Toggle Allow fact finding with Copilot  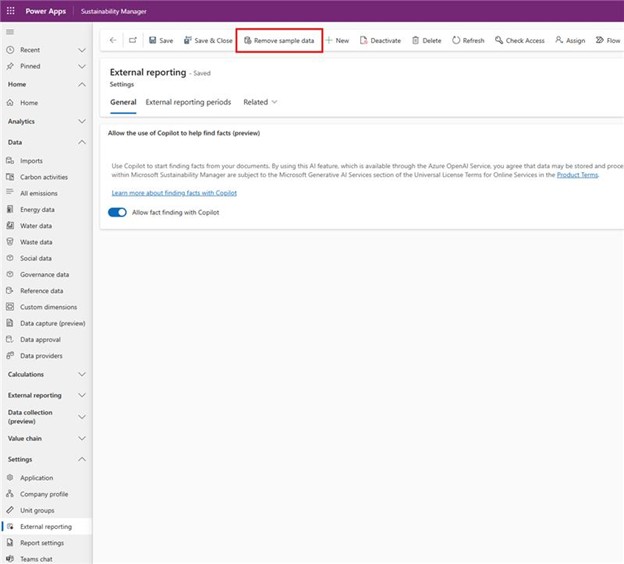pos(117,213)
